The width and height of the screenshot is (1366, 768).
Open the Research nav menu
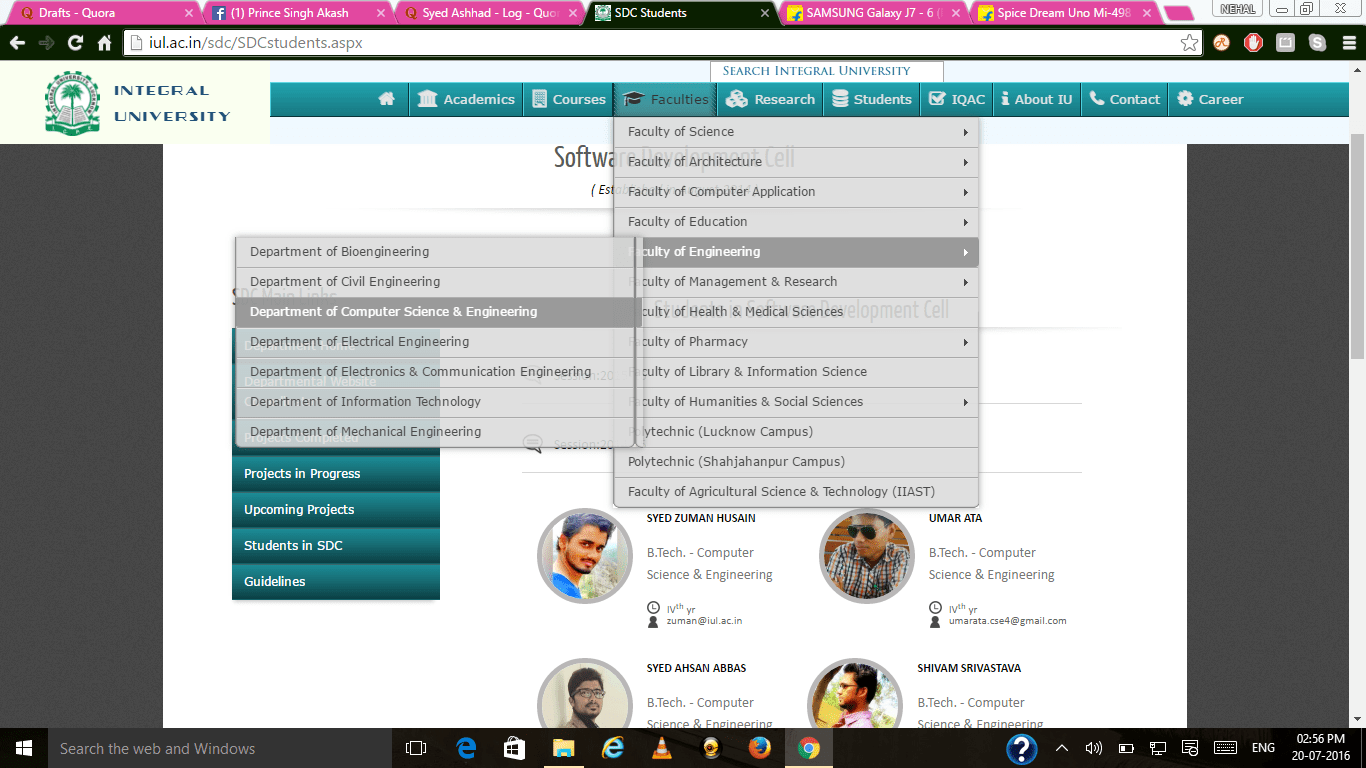[x=771, y=99]
